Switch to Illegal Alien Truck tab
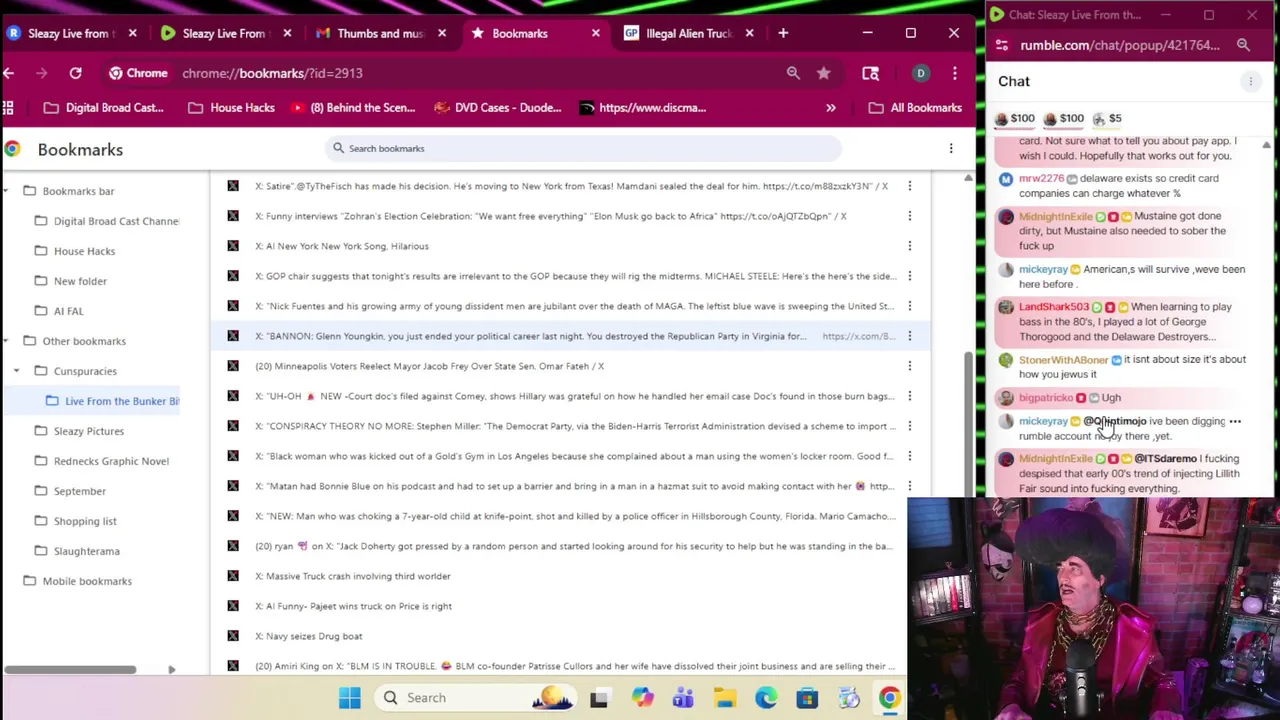The image size is (1280, 720). click(x=688, y=33)
